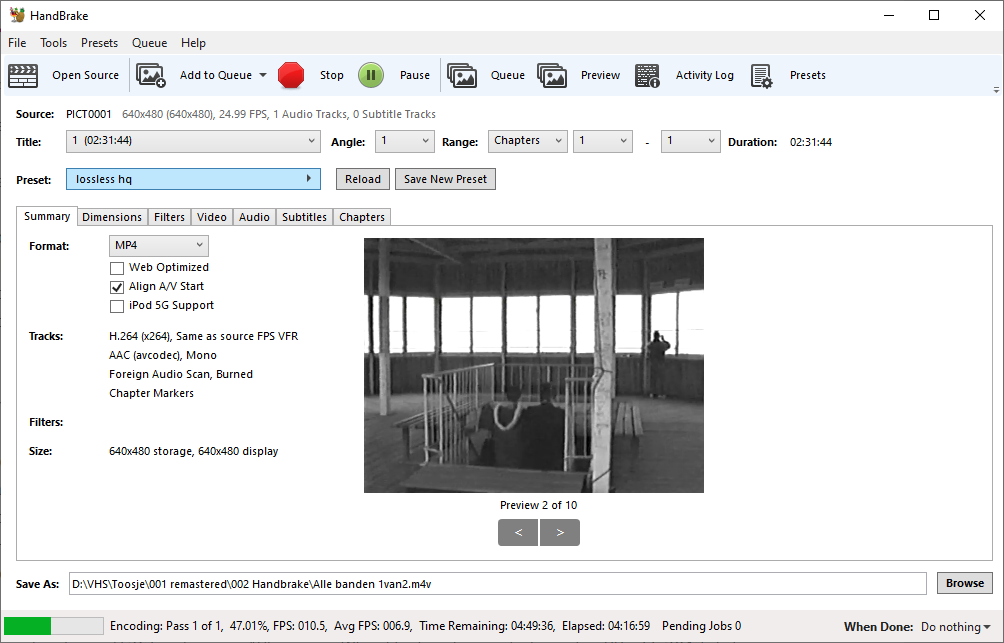Image resolution: width=1004 pixels, height=643 pixels.
Task: View the Activity Log
Action: [x=647, y=75]
